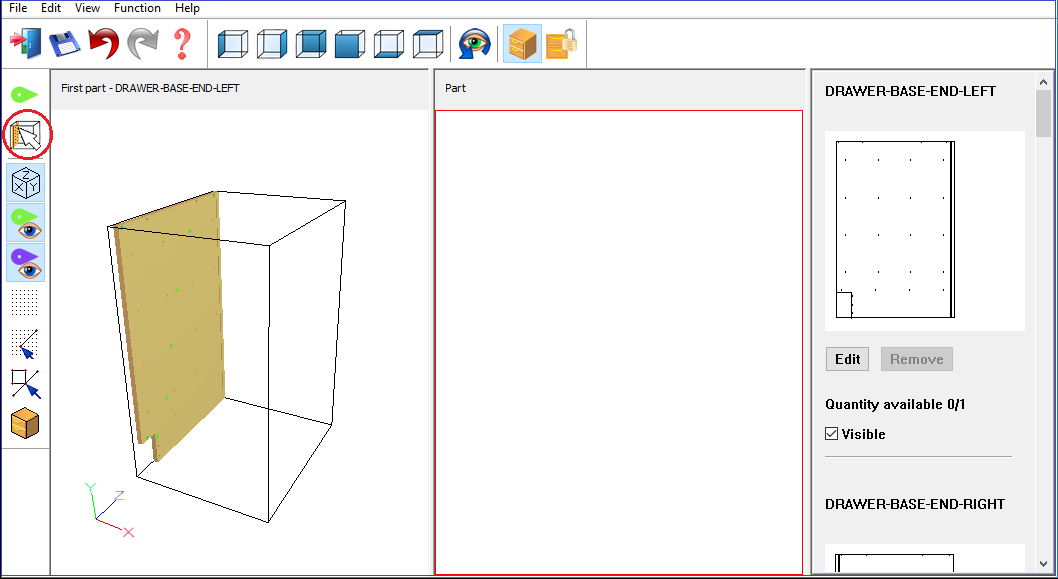Screen dimensions: 1058x579
Task: Click the parts list scrollbar thumb
Action: coord(1043,113)
